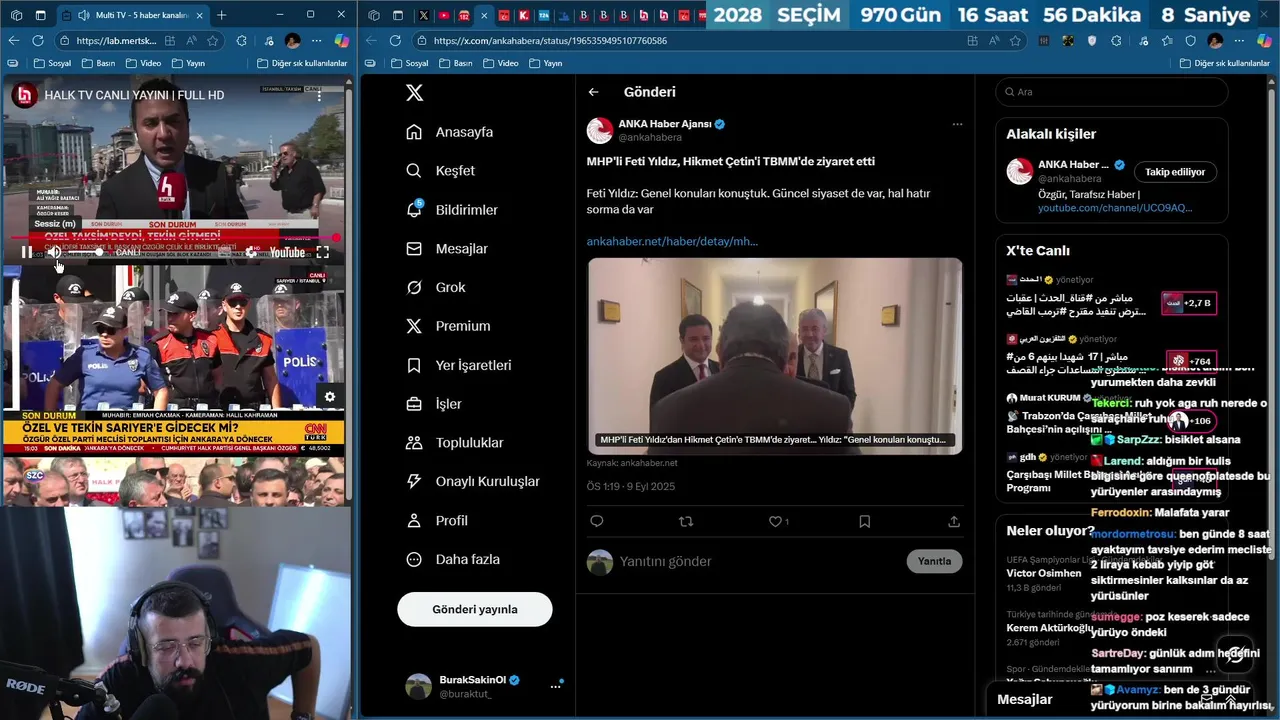Viewport: 1280px width, 720px height.
Task: Share the ANKA tweet
Action: pos(954,521)
